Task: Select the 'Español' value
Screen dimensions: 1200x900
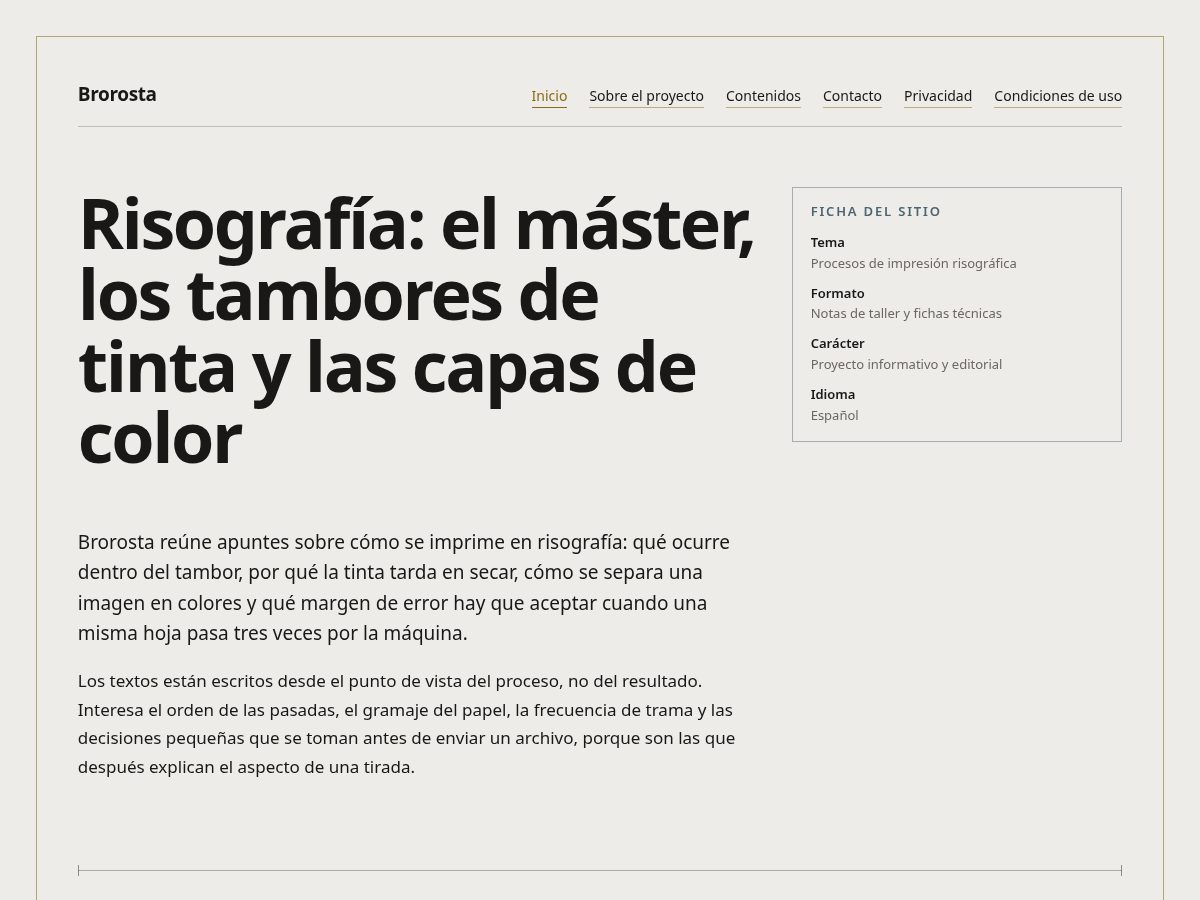Action: point(835,415)
